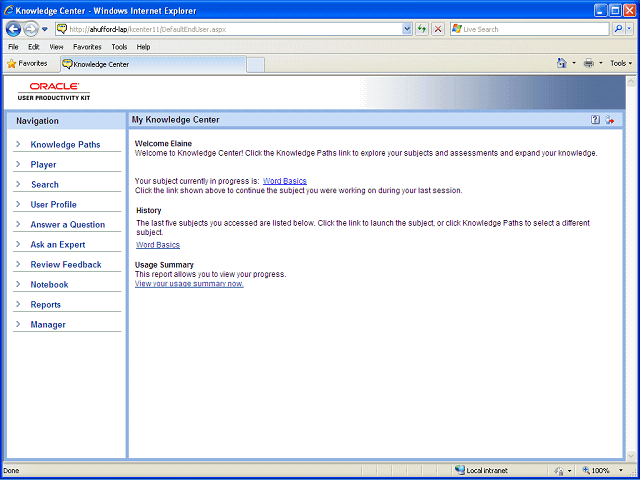Expand the Notebook chevron

coord(18,284)
